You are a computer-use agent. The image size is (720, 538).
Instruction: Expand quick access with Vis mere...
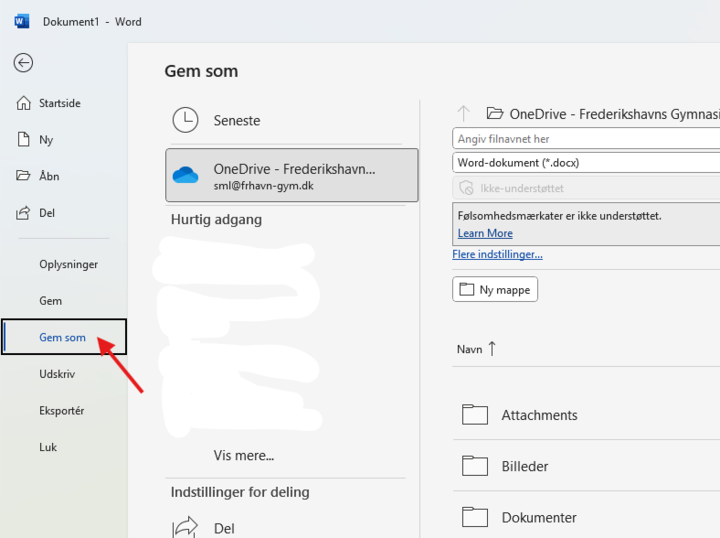[x=243, y=455]
